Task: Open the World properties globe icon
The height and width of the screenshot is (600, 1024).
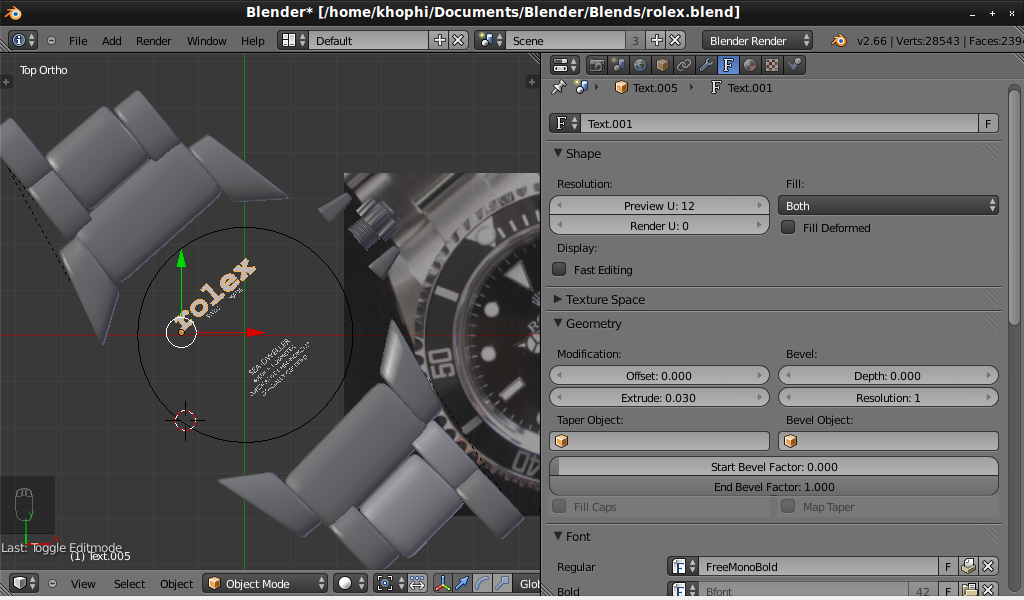Action: (x=641, y=65)
